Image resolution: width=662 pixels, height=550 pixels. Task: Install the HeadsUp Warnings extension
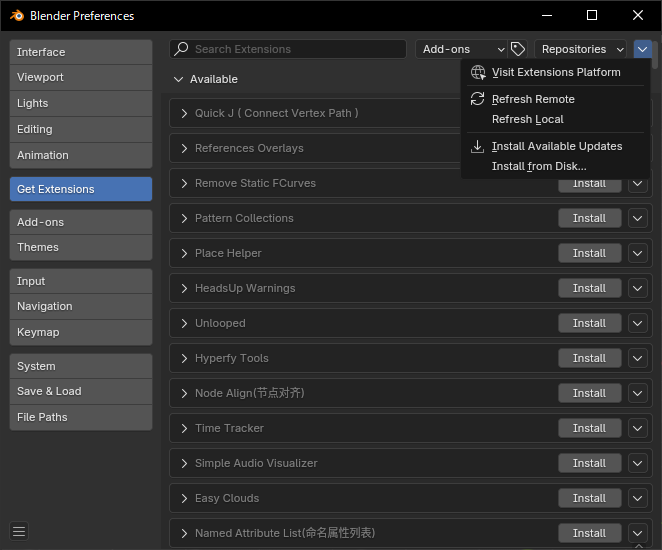click(x=589, y=288)
